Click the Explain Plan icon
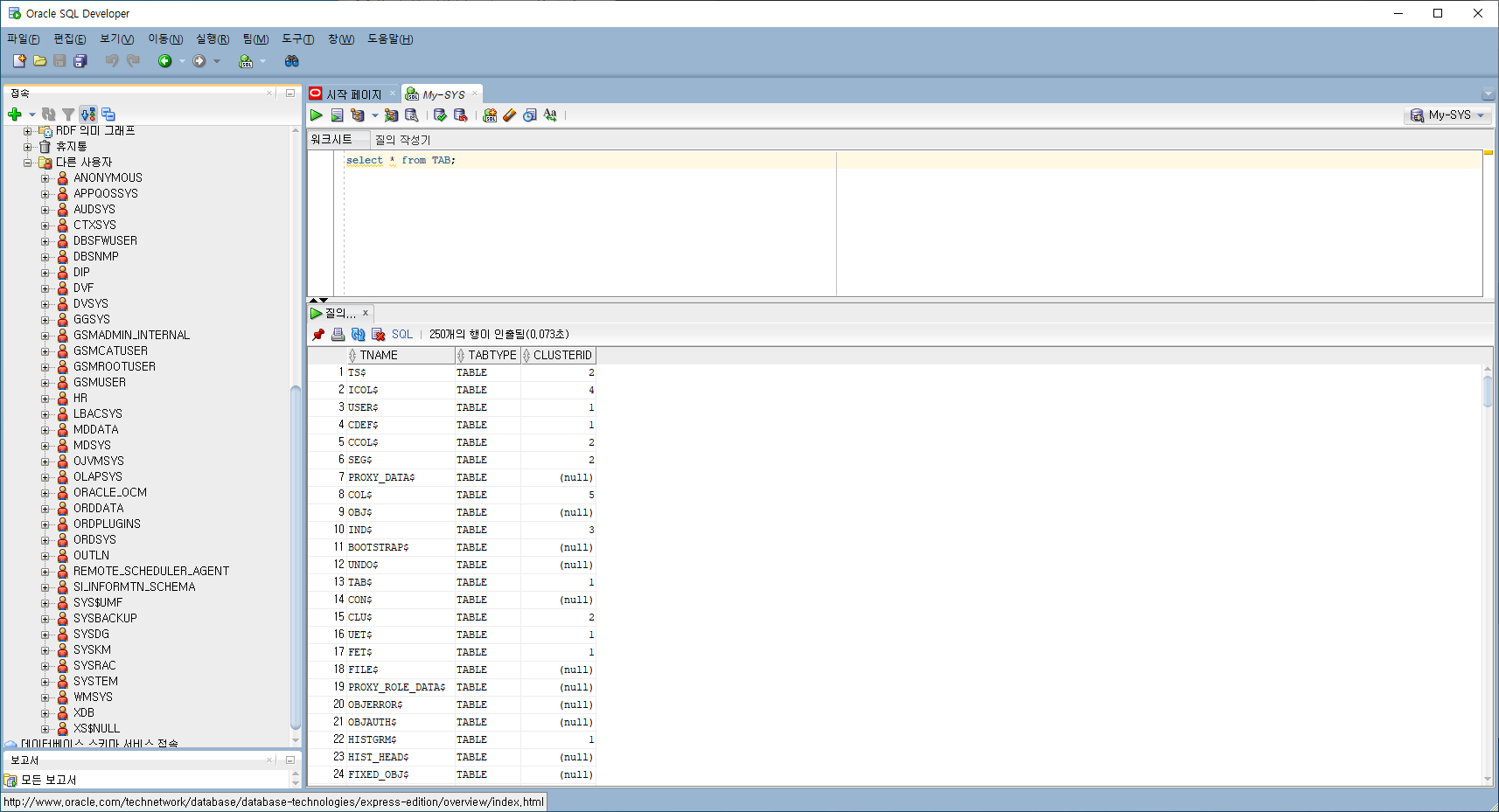The width and height of the screenshot is (1499, 812). click(x=358, y=115)
